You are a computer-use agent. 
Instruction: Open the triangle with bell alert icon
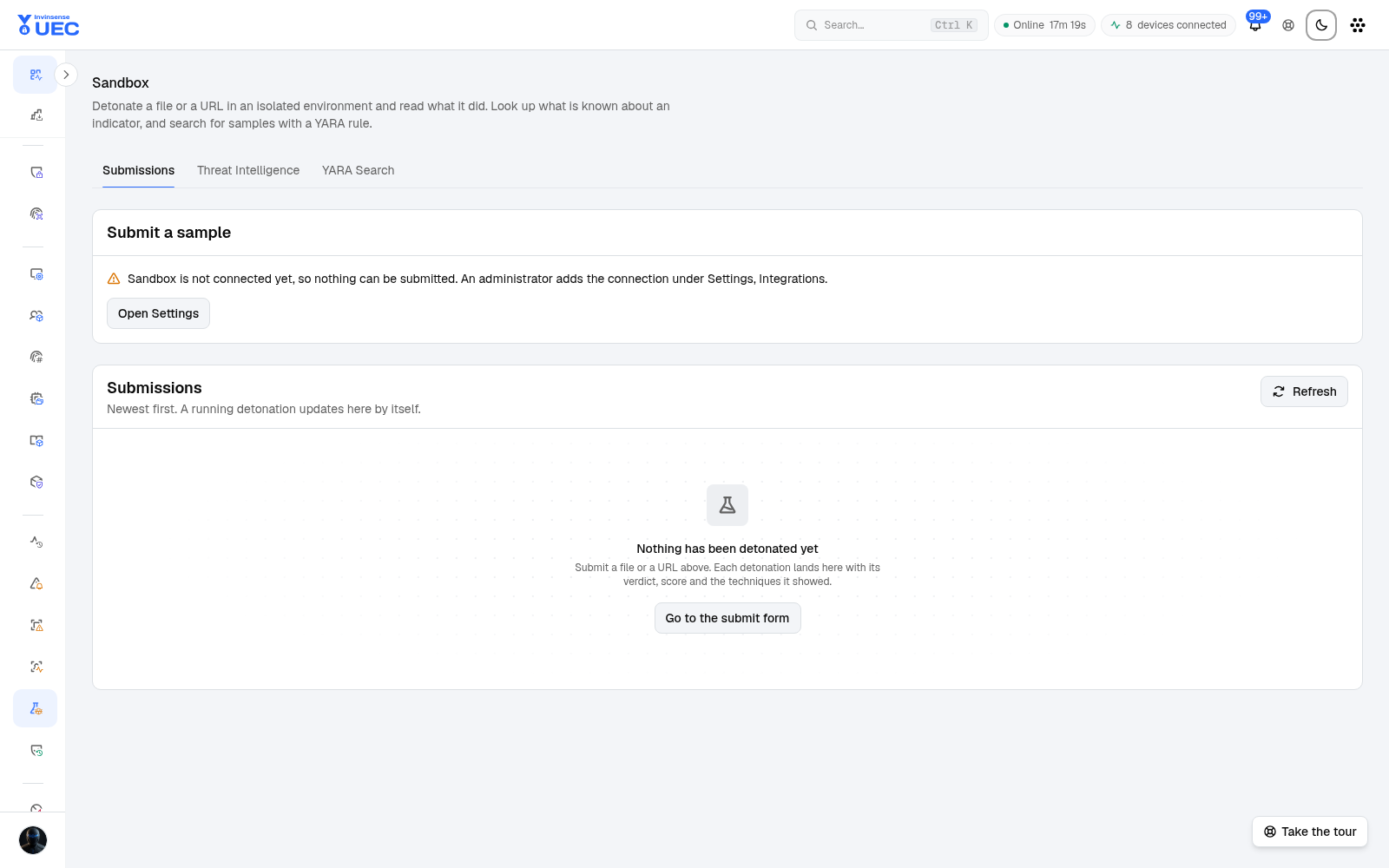pyautogui.click(x=36, y=583)
